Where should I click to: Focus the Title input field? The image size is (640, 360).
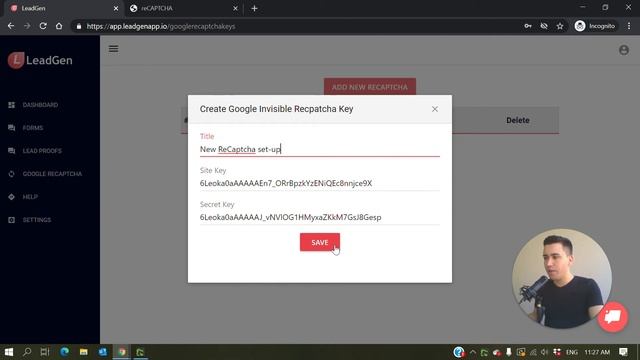(320, 149)
